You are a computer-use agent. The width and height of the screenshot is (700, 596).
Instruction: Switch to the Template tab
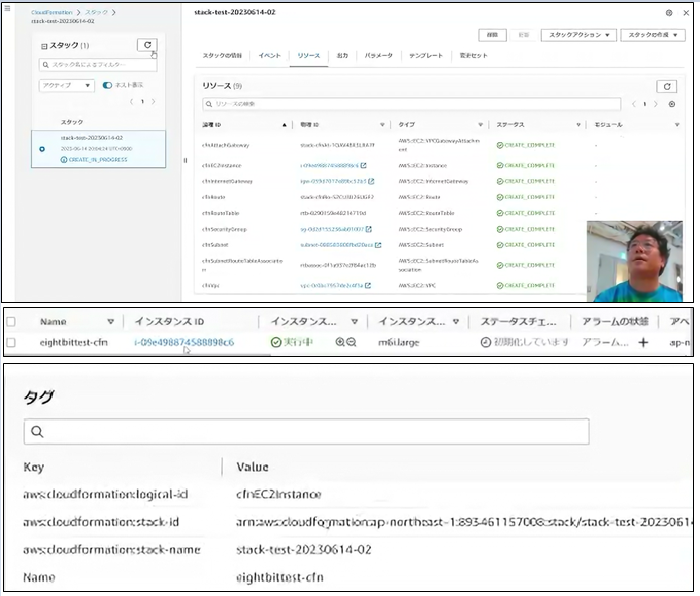click(x=425, y=56)
